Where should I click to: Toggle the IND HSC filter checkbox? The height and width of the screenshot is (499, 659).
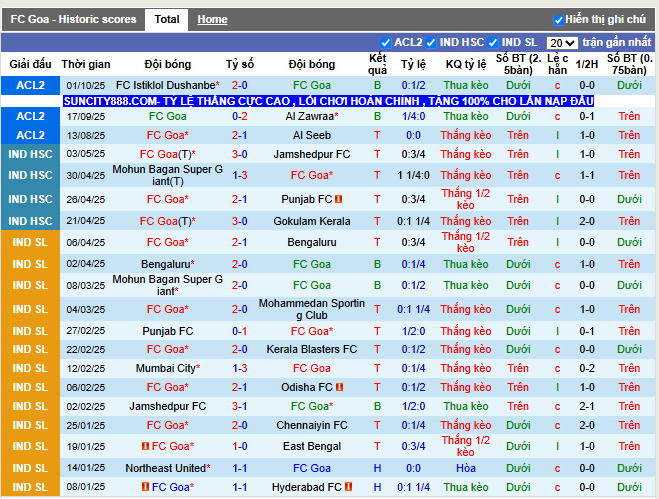pos(432,43)
